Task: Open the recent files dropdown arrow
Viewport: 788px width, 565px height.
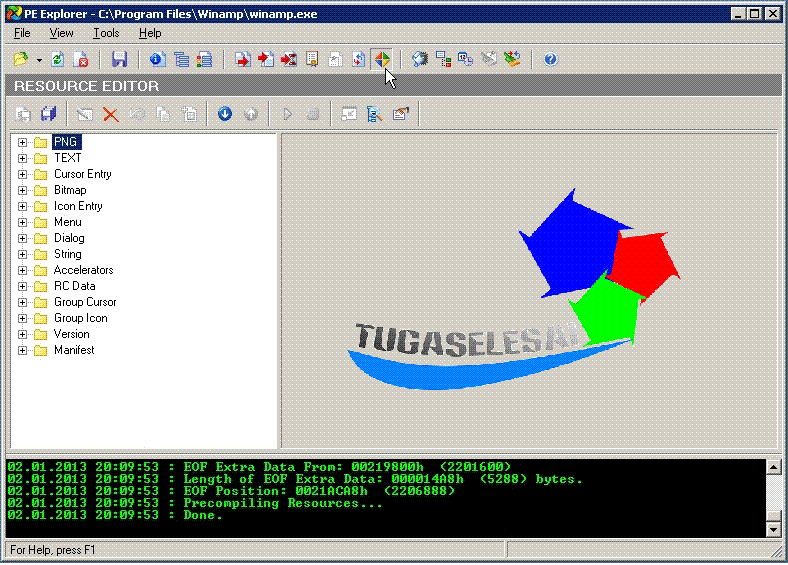Action: point(39,60)
